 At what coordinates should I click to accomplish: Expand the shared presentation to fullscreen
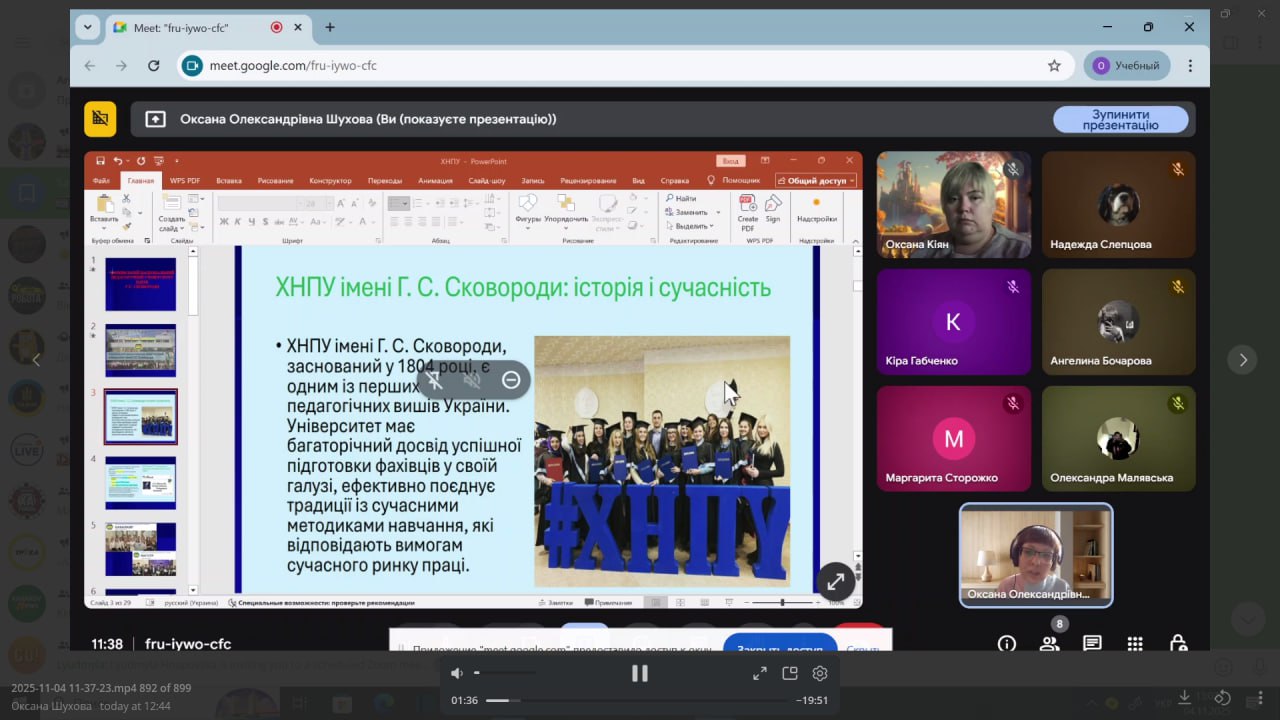click(835, 581)
